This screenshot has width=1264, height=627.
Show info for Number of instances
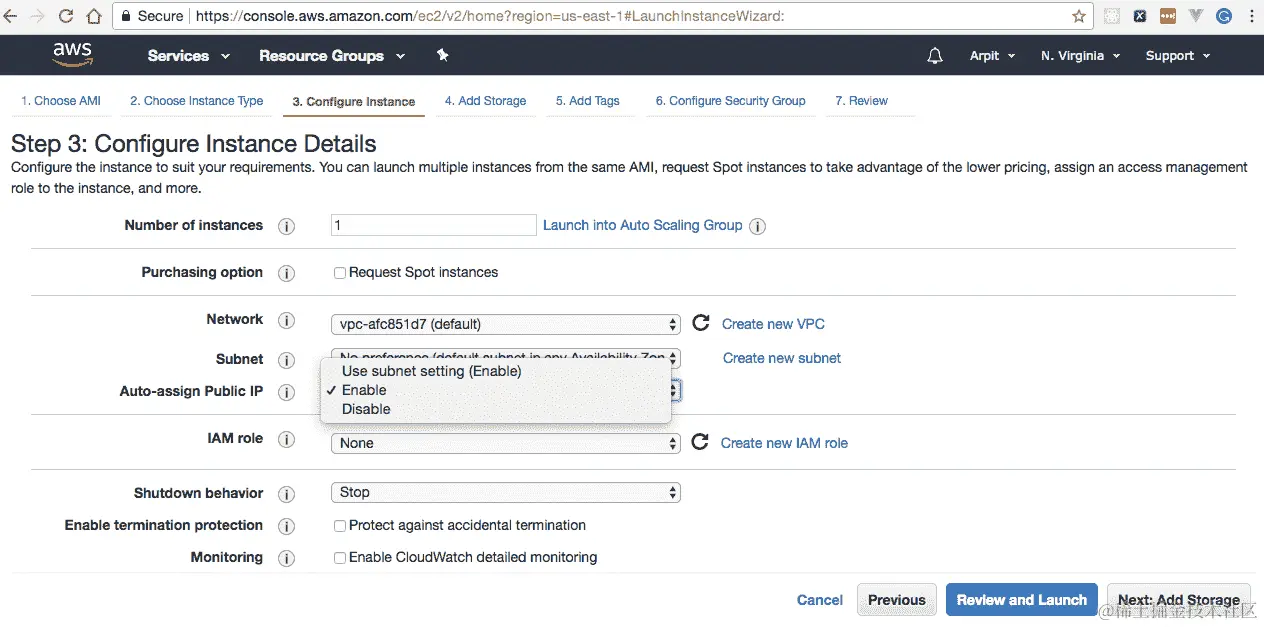click(286, 226)
